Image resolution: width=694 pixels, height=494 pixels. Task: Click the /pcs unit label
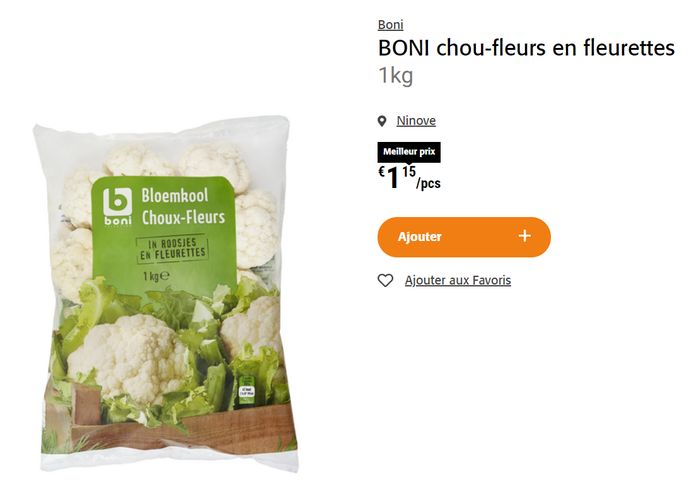[428, 183]
